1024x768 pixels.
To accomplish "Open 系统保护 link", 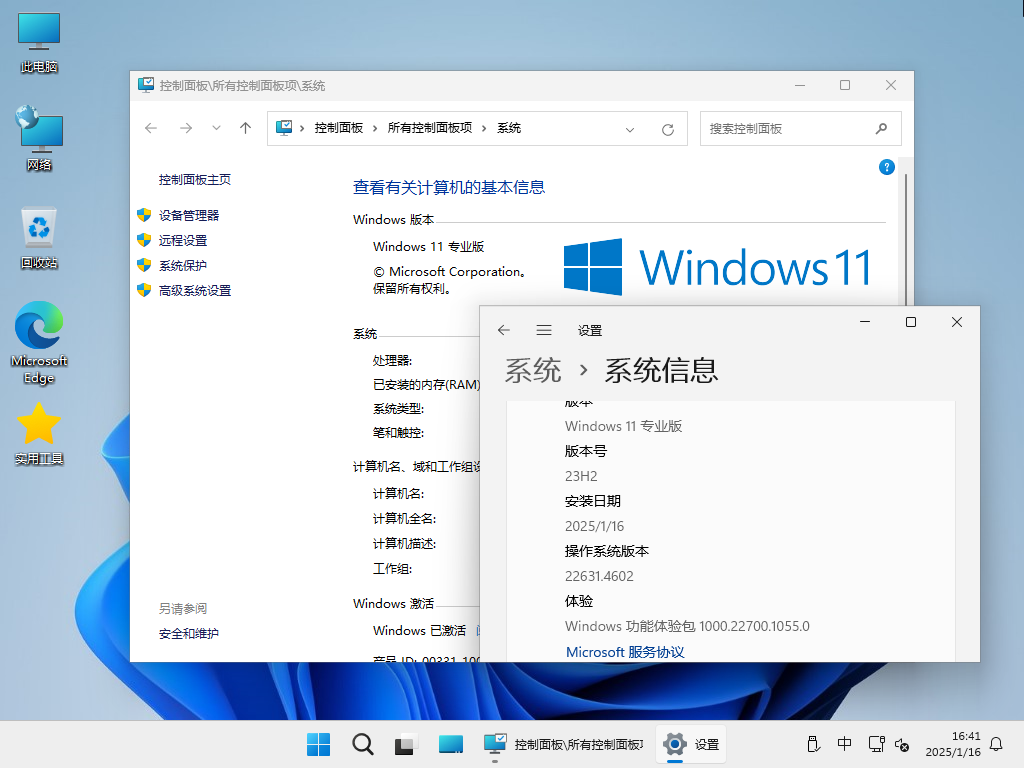I will pyautogui.click(x=183, y=265).
